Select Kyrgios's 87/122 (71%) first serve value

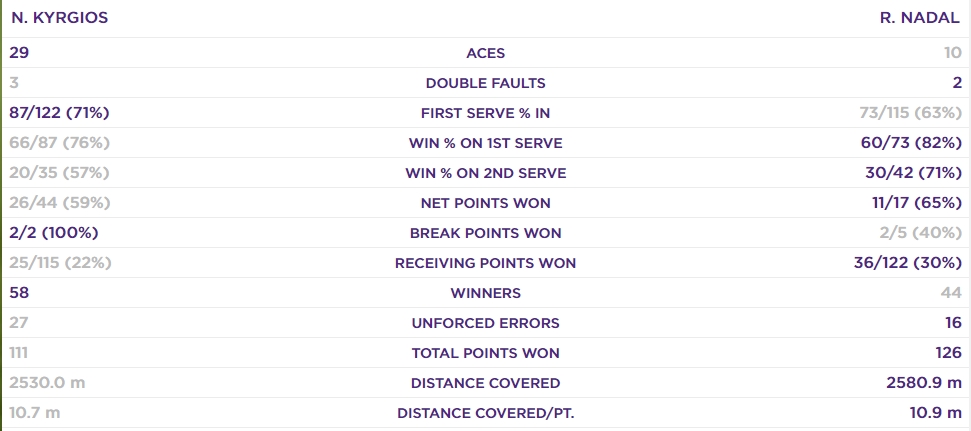pos(60,113)
